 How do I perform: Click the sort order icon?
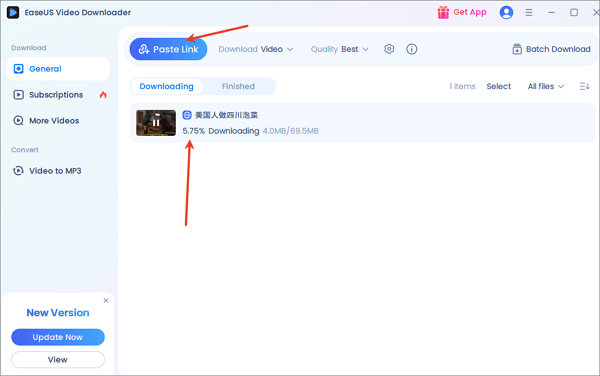pos(584,86)
